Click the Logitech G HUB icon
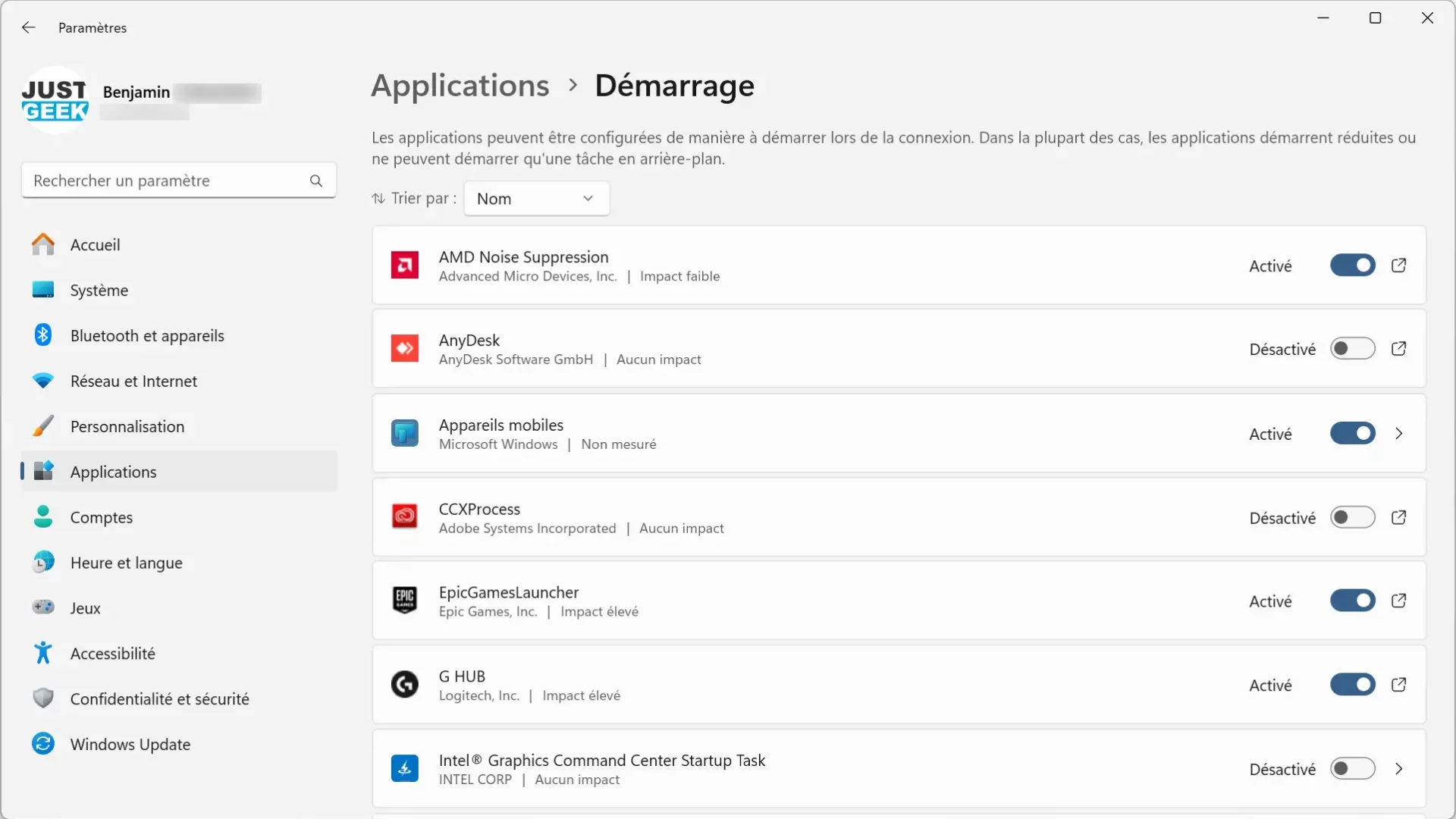The width and height of the screenshot is (1456, 819). (405, 685)
